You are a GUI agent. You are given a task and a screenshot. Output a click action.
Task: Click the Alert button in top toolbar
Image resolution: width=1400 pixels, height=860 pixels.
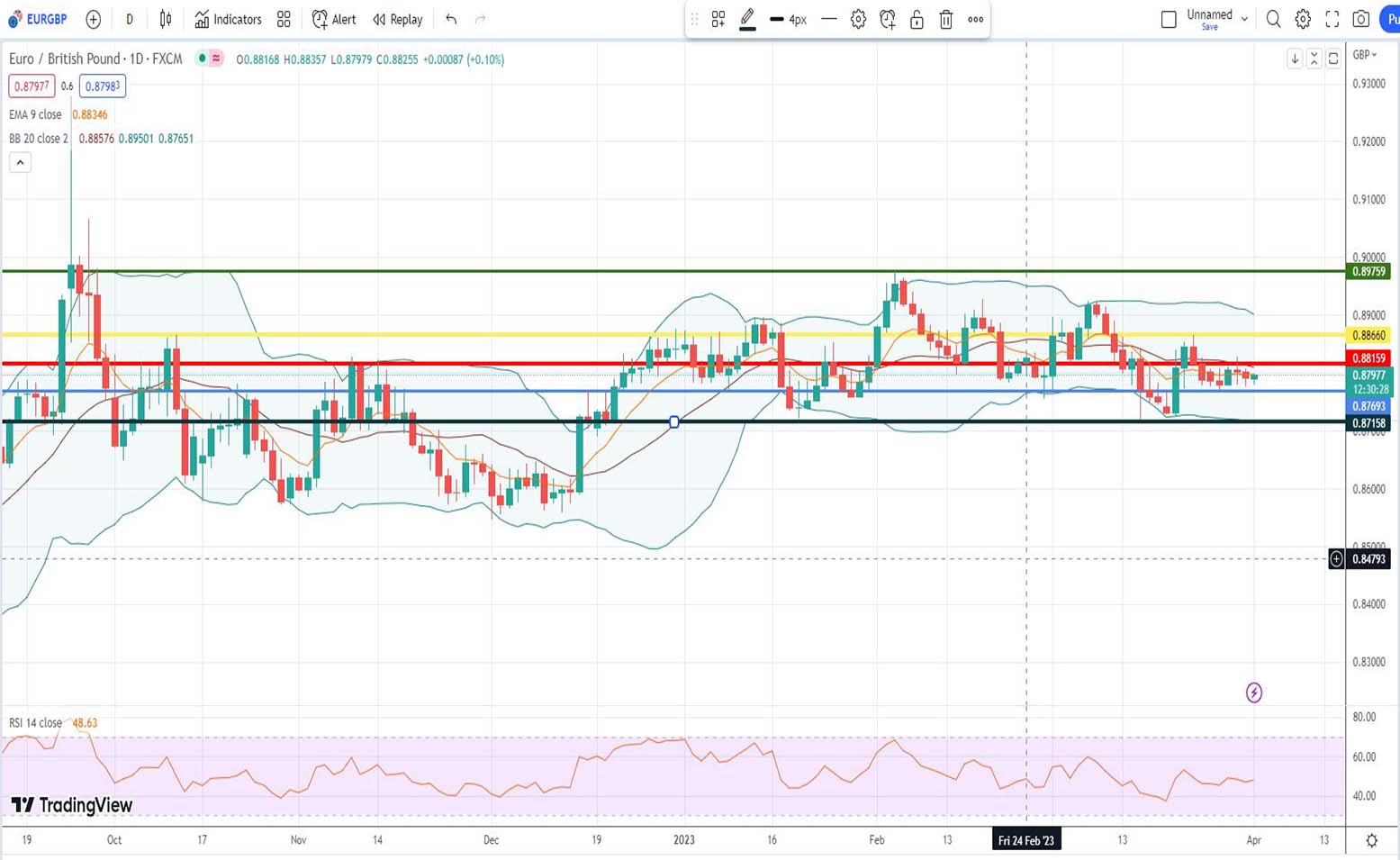coord(333,19)
